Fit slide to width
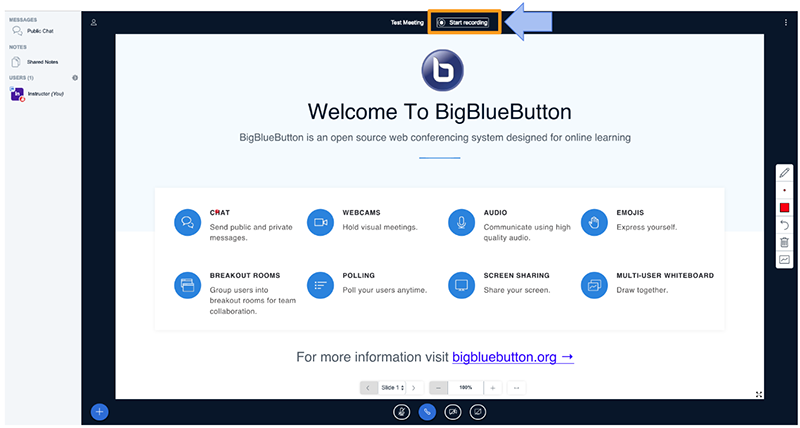This screenshot has width=800, height=428. pyautogui.click(x=516, y=388)
